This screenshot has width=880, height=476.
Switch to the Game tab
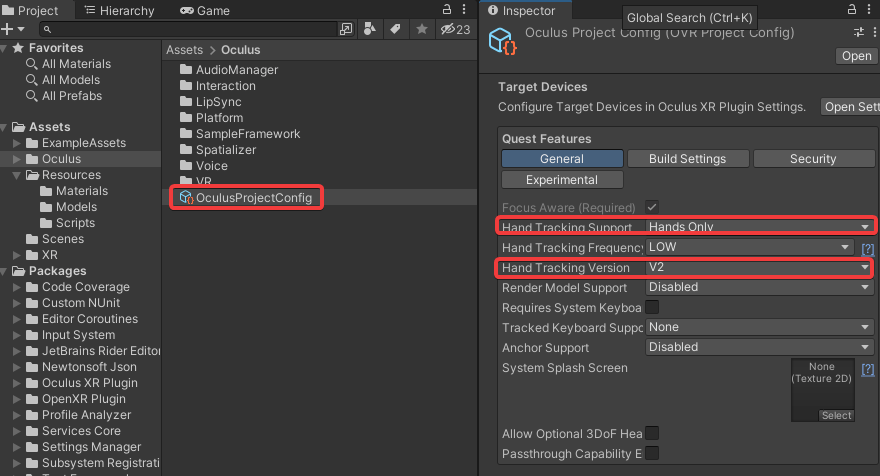[204, 11]
